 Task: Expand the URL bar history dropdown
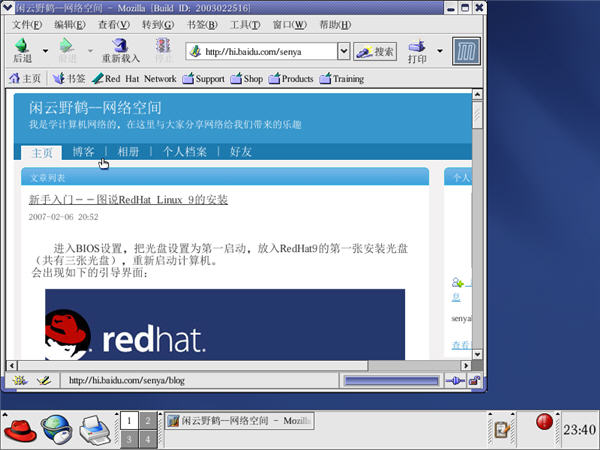point(344,51)
